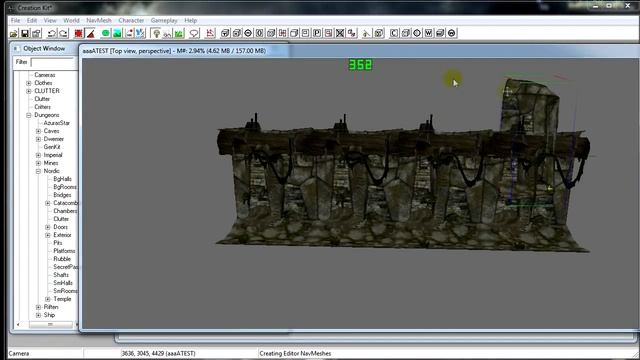Click the Redo arrow toolbar icon
640x360 pixels.
[x=63, y=33]
